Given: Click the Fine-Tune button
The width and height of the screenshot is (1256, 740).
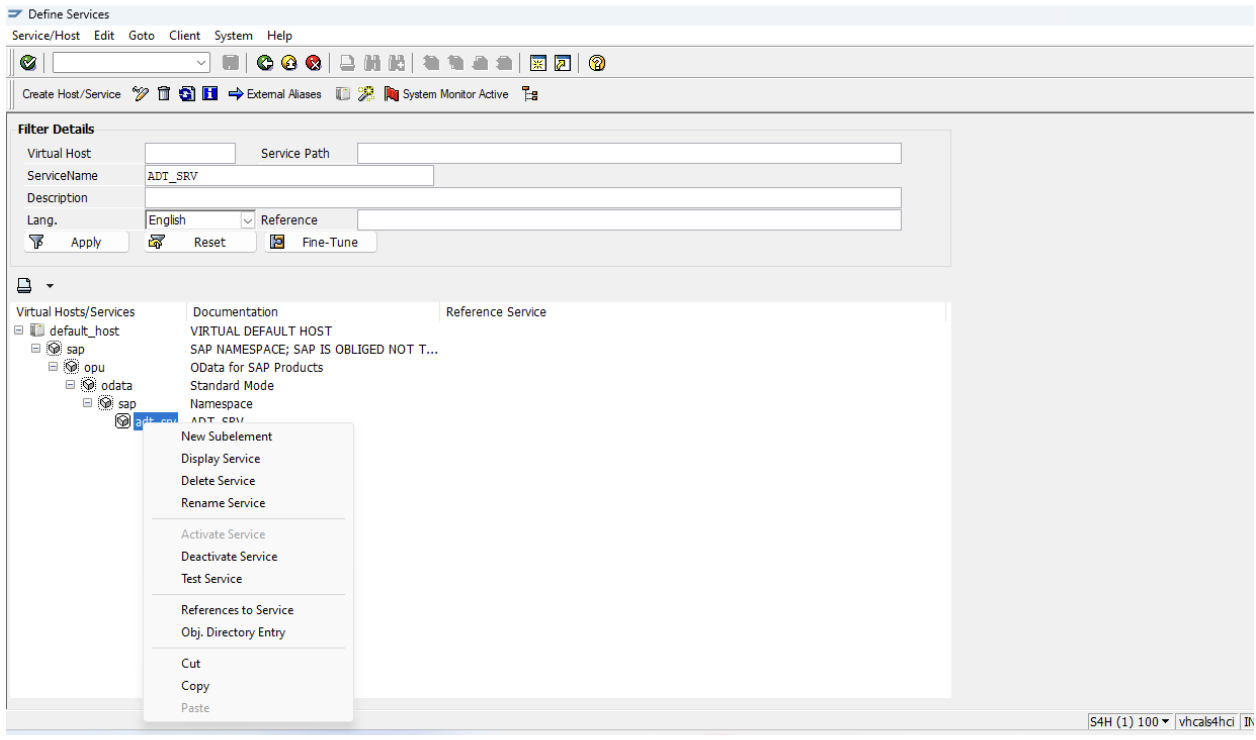Looking at the screenshot, I should pos(322,242).
